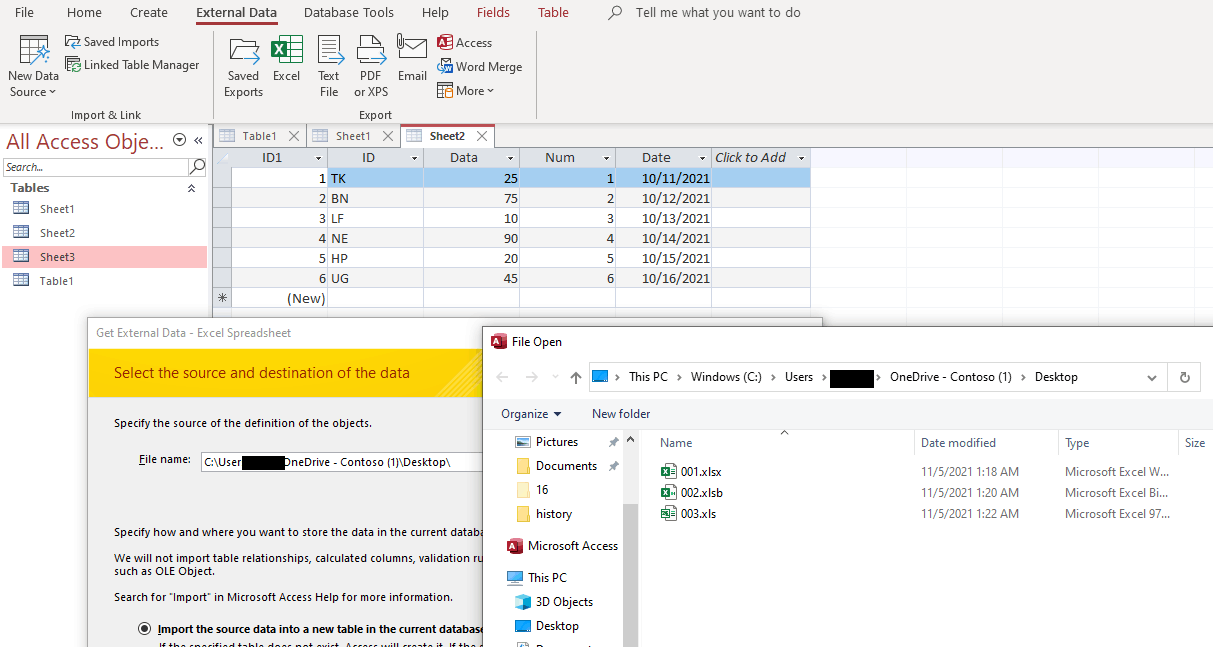Image resolution: width=1213 pixels, height=647 pixels.
Task: Click the Desktop breadcrumb in address bar
Action: click(x=1056, y=377)
